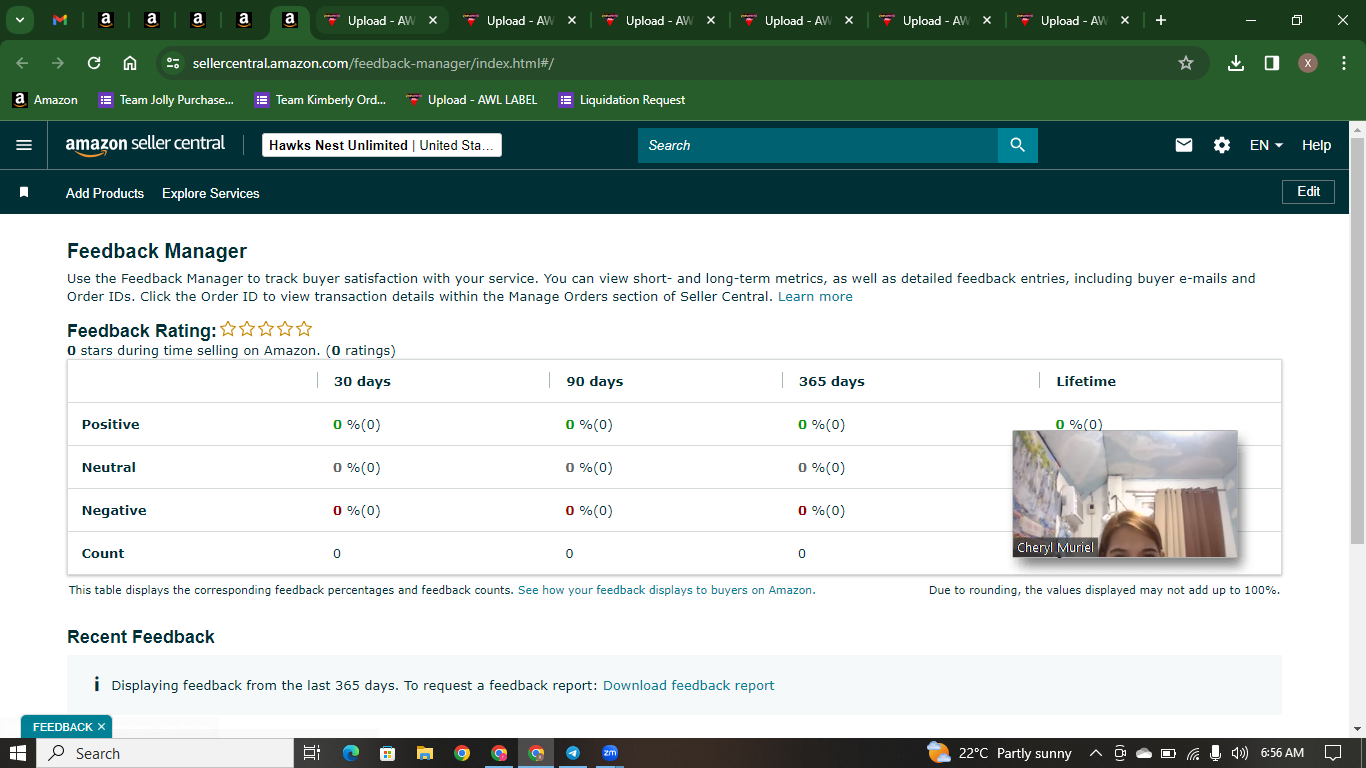The image size is (1366, 768).
Task: Open the Amazon bookmark
Action: [x=45, y=100]
